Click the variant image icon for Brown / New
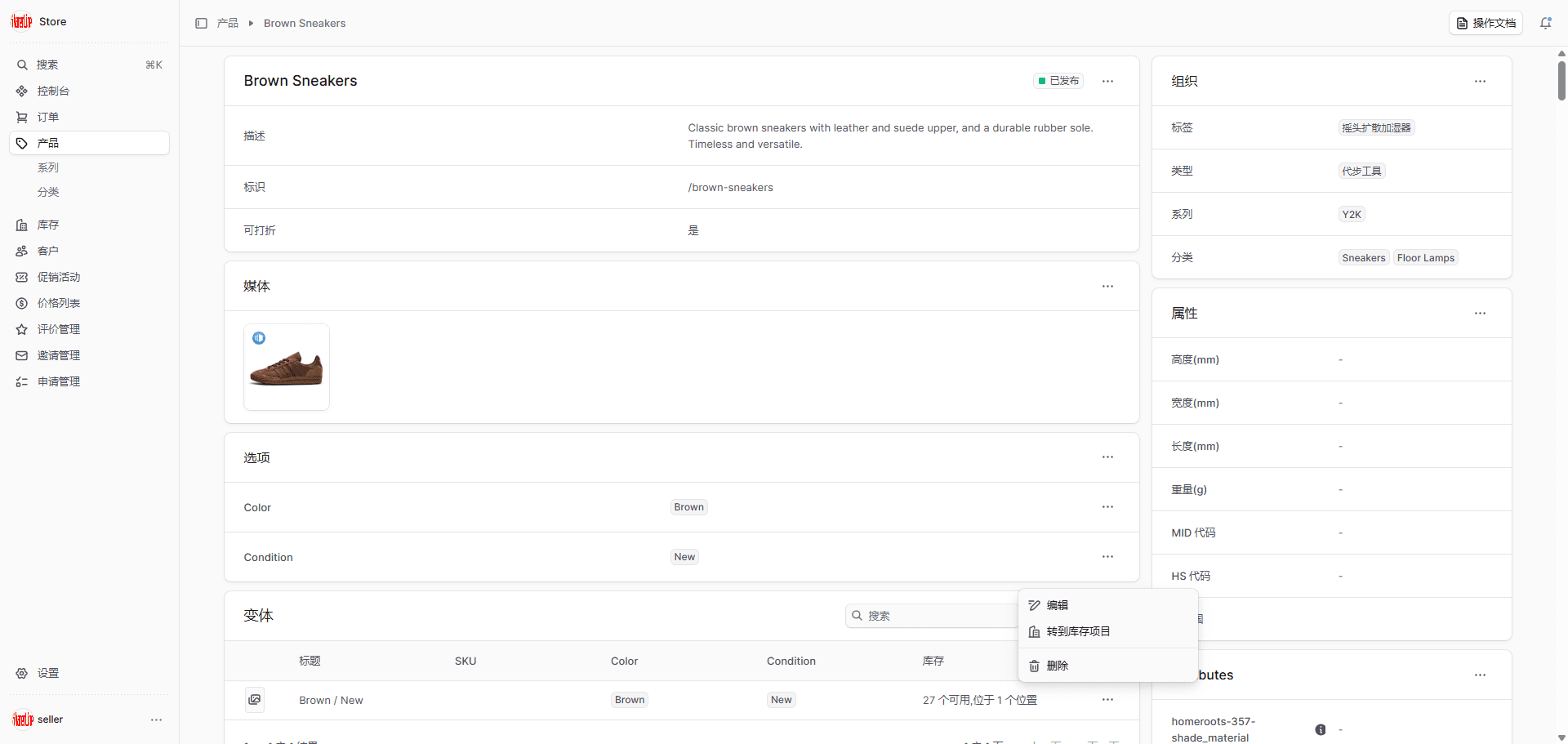 point(255,700)
